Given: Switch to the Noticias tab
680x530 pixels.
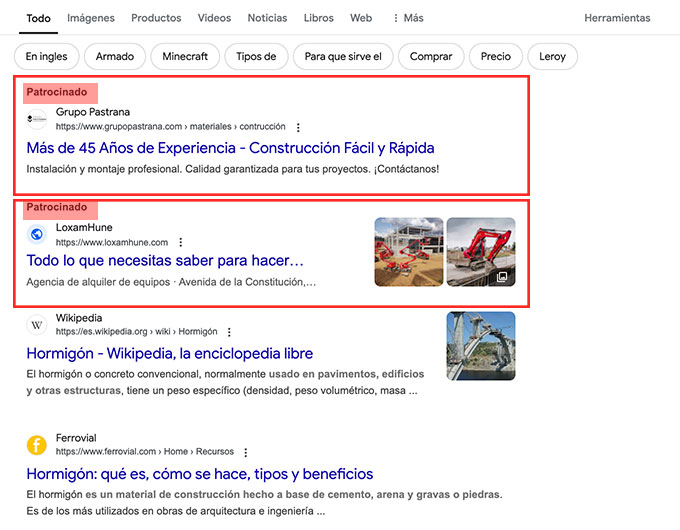Looking at the screenshot, I should pyautogui.click(x=267, y=18).
